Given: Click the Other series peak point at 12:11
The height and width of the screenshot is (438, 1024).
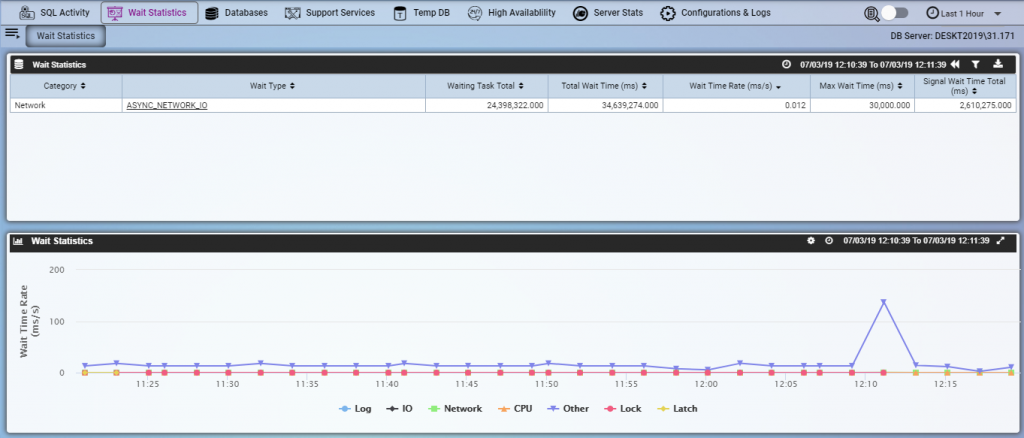Looking at the screenshot, I should [x=884, y=302].
